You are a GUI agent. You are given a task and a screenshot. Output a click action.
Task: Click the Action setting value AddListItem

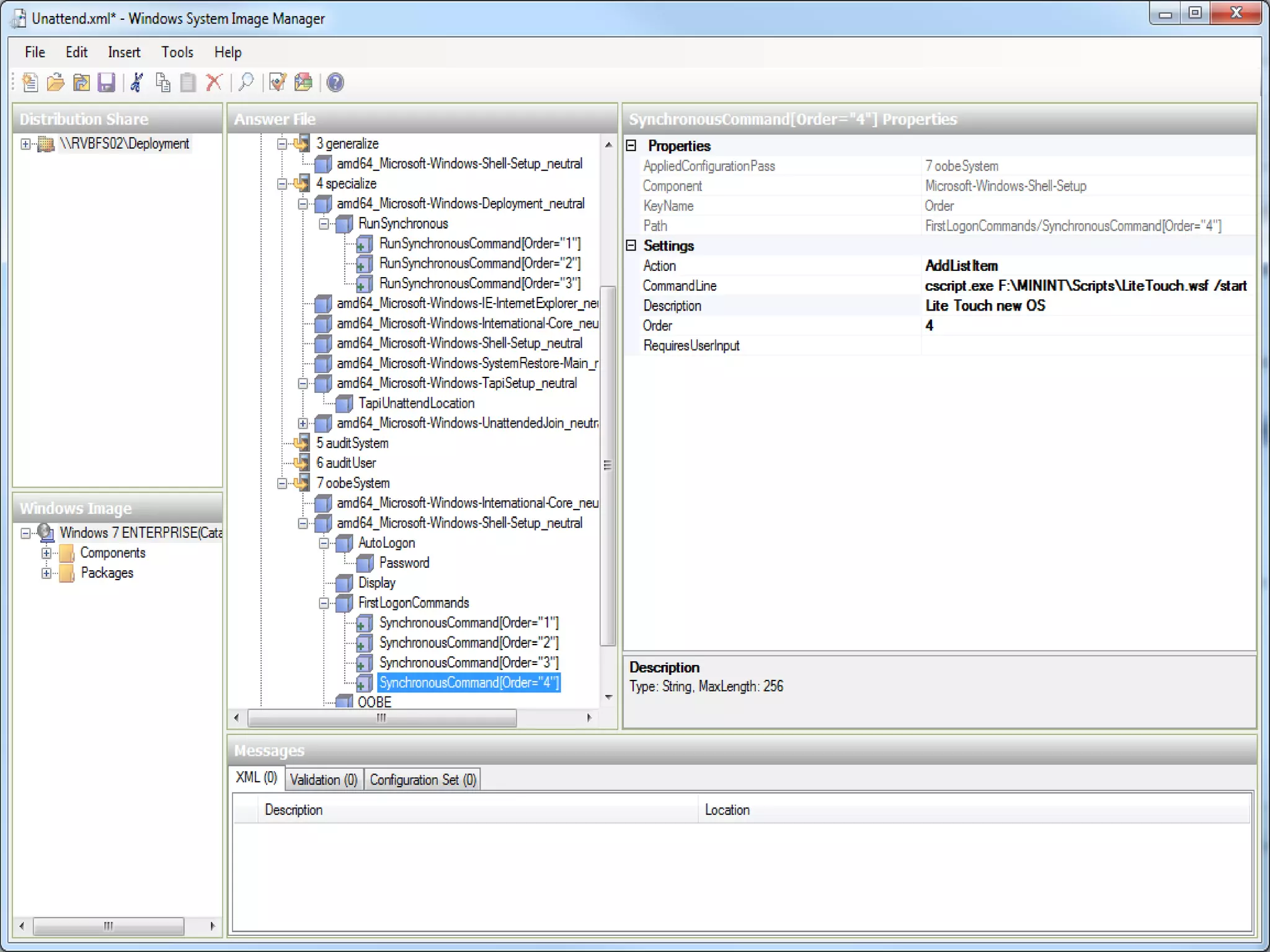pos(962,266)
